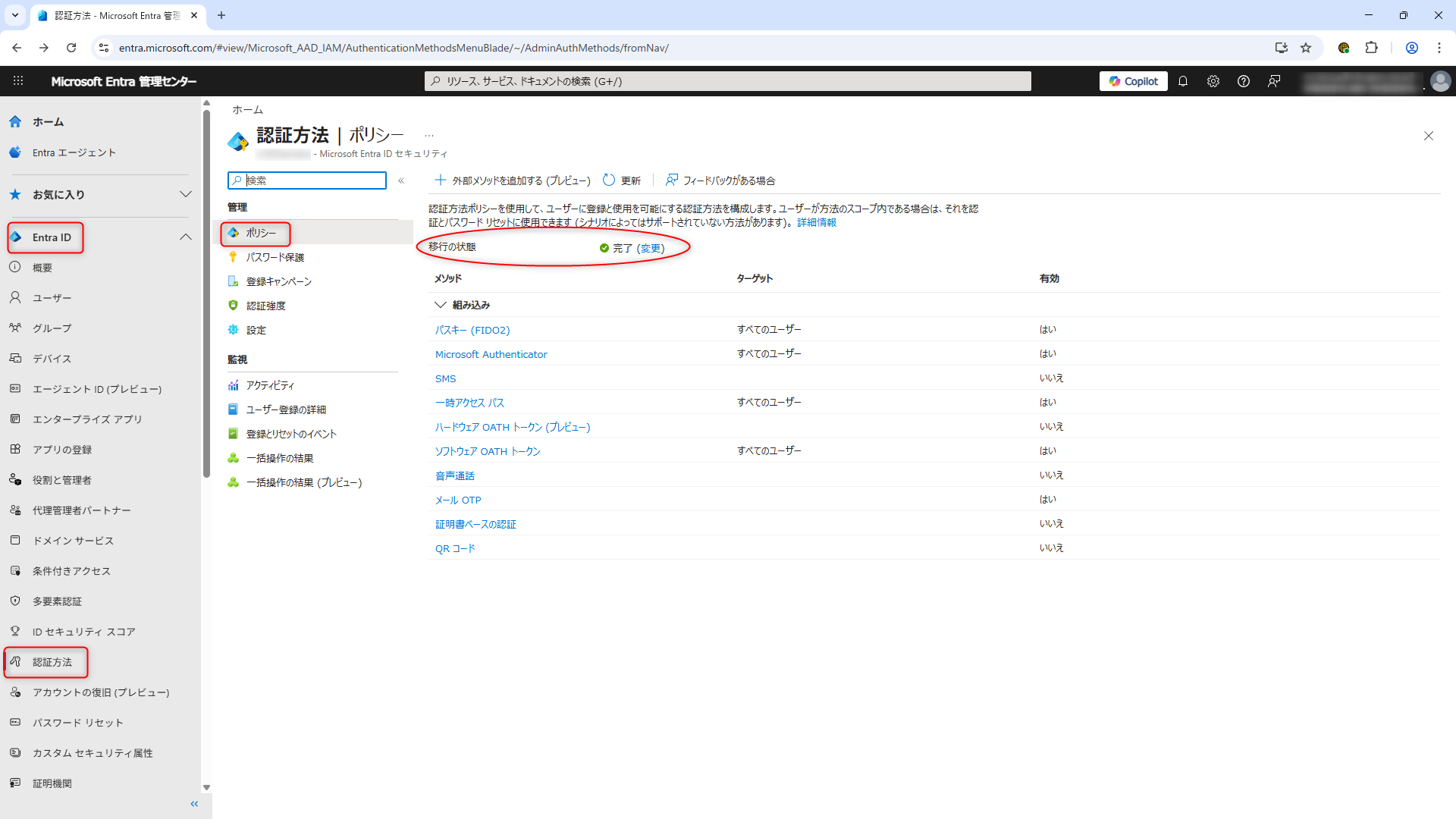Open the settings gear in header
1456x819 pixels.
coord(1213,81)
